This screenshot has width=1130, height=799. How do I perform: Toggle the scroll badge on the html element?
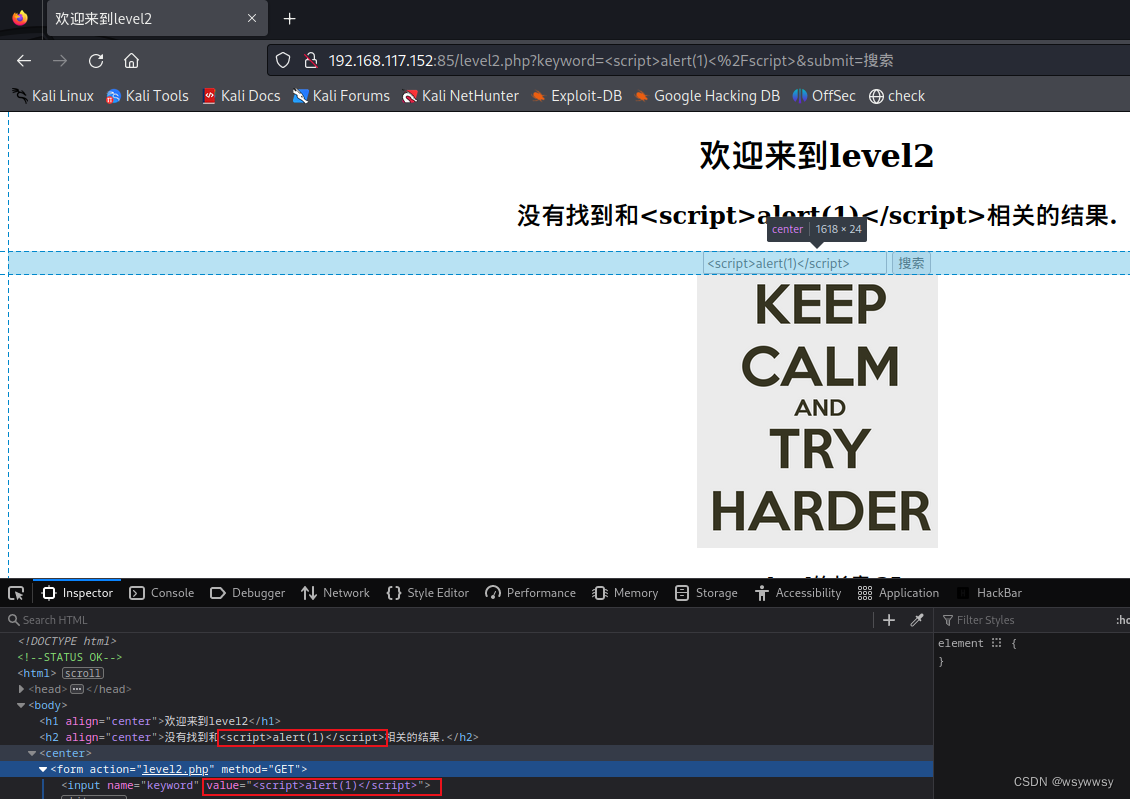(x=82, y=672)
